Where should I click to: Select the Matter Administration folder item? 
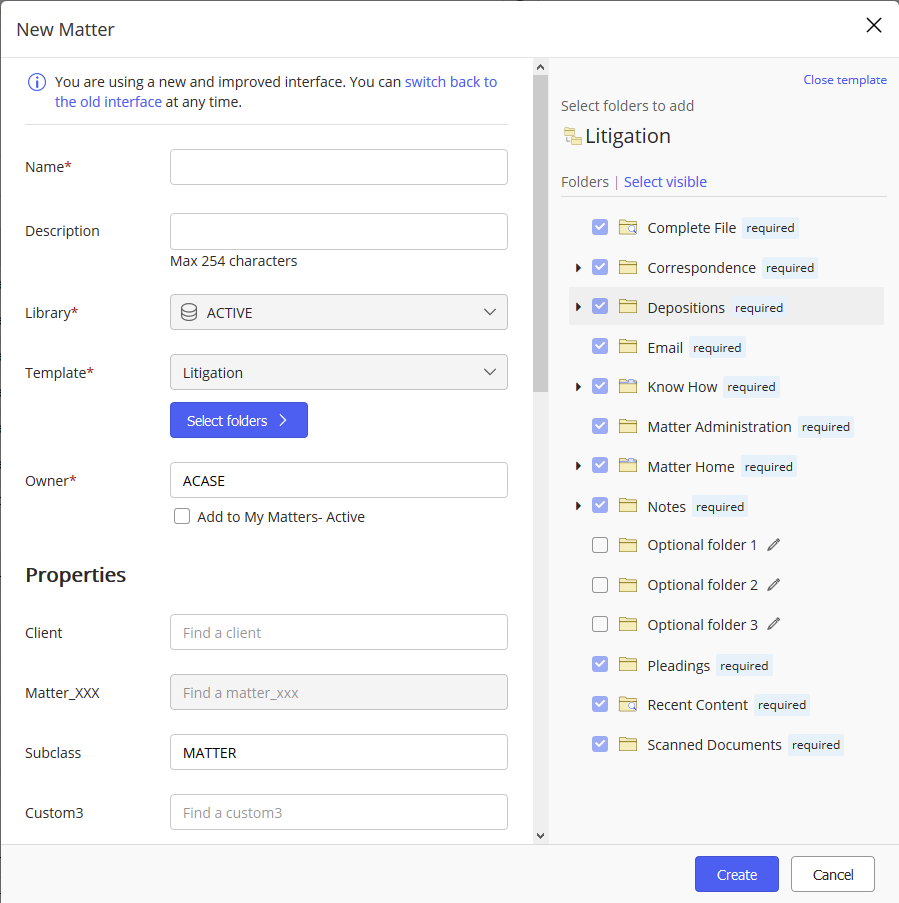(719, 427)
